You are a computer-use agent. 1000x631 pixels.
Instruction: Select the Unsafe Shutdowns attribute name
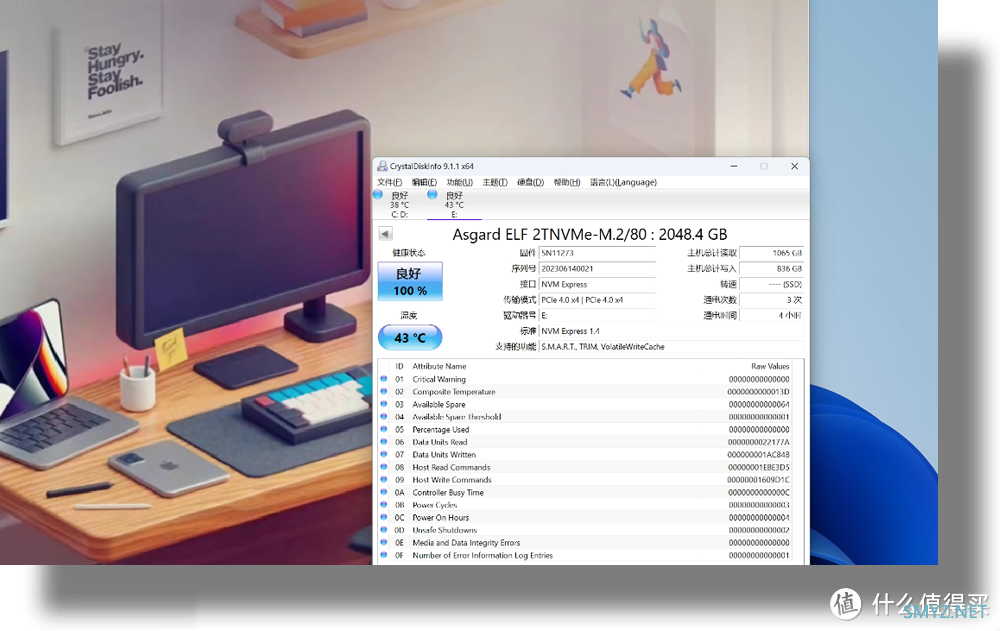(x=444, y=530)
